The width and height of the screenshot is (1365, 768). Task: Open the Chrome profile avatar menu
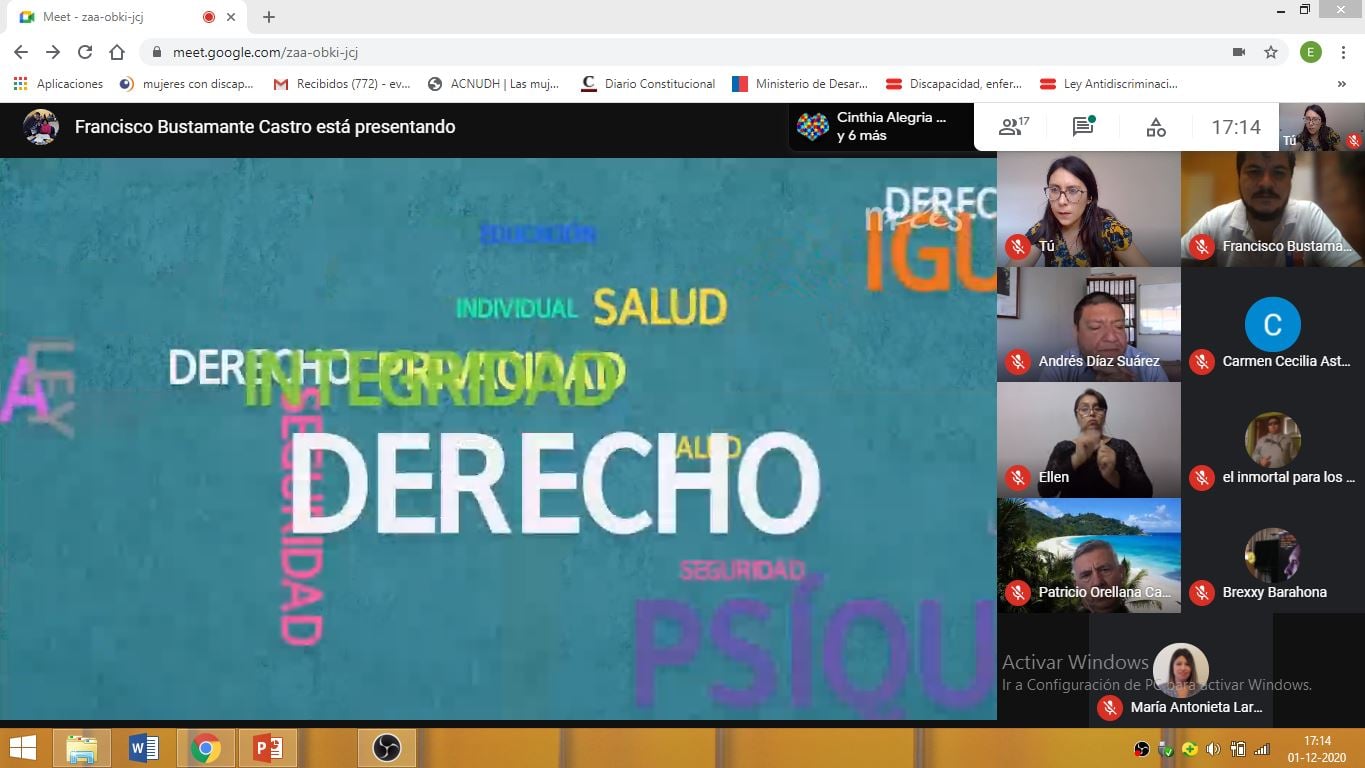click(1310, 52)
